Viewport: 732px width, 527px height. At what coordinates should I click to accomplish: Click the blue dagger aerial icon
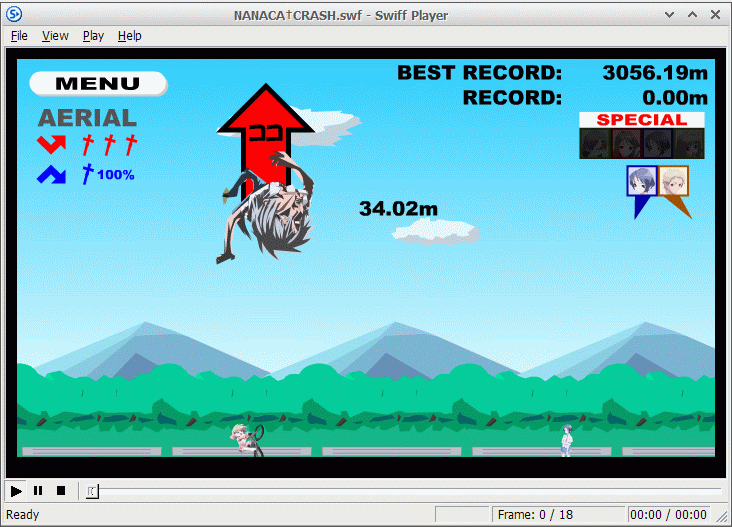pos(87,174)
